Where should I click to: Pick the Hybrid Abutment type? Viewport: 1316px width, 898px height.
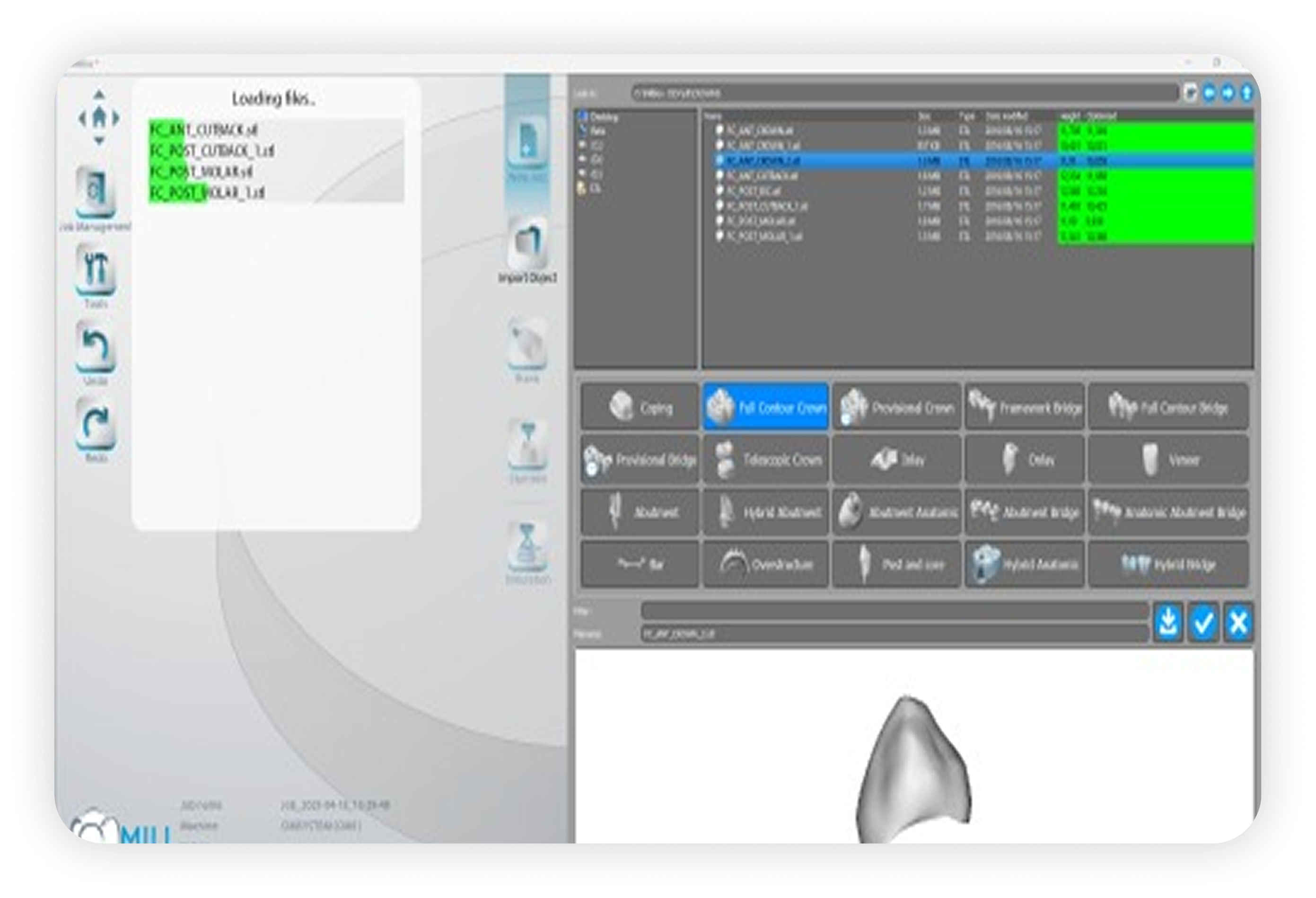765,512
